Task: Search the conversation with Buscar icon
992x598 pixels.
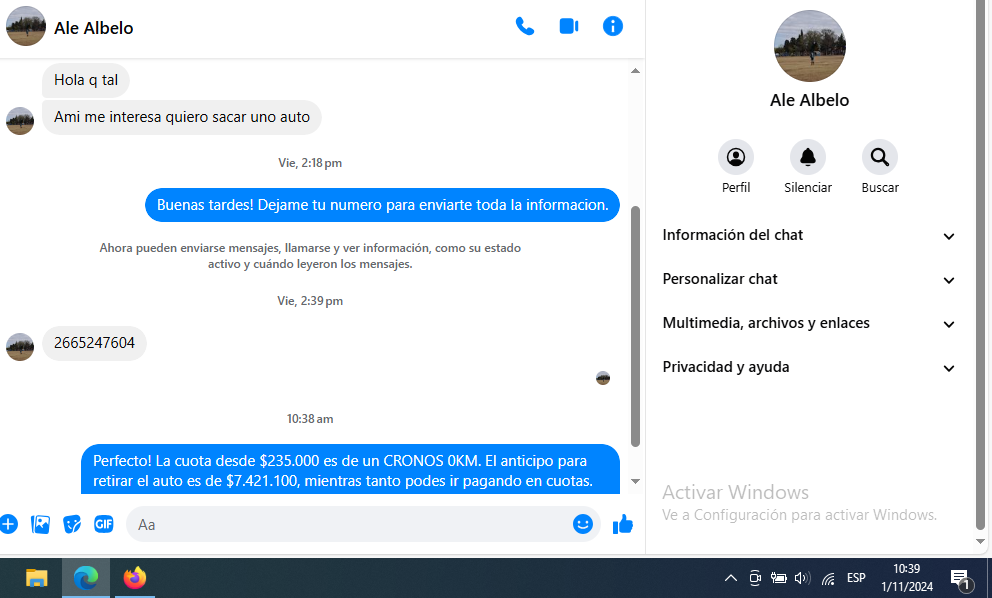Action: pyautogui.click(x=879, y=157)
